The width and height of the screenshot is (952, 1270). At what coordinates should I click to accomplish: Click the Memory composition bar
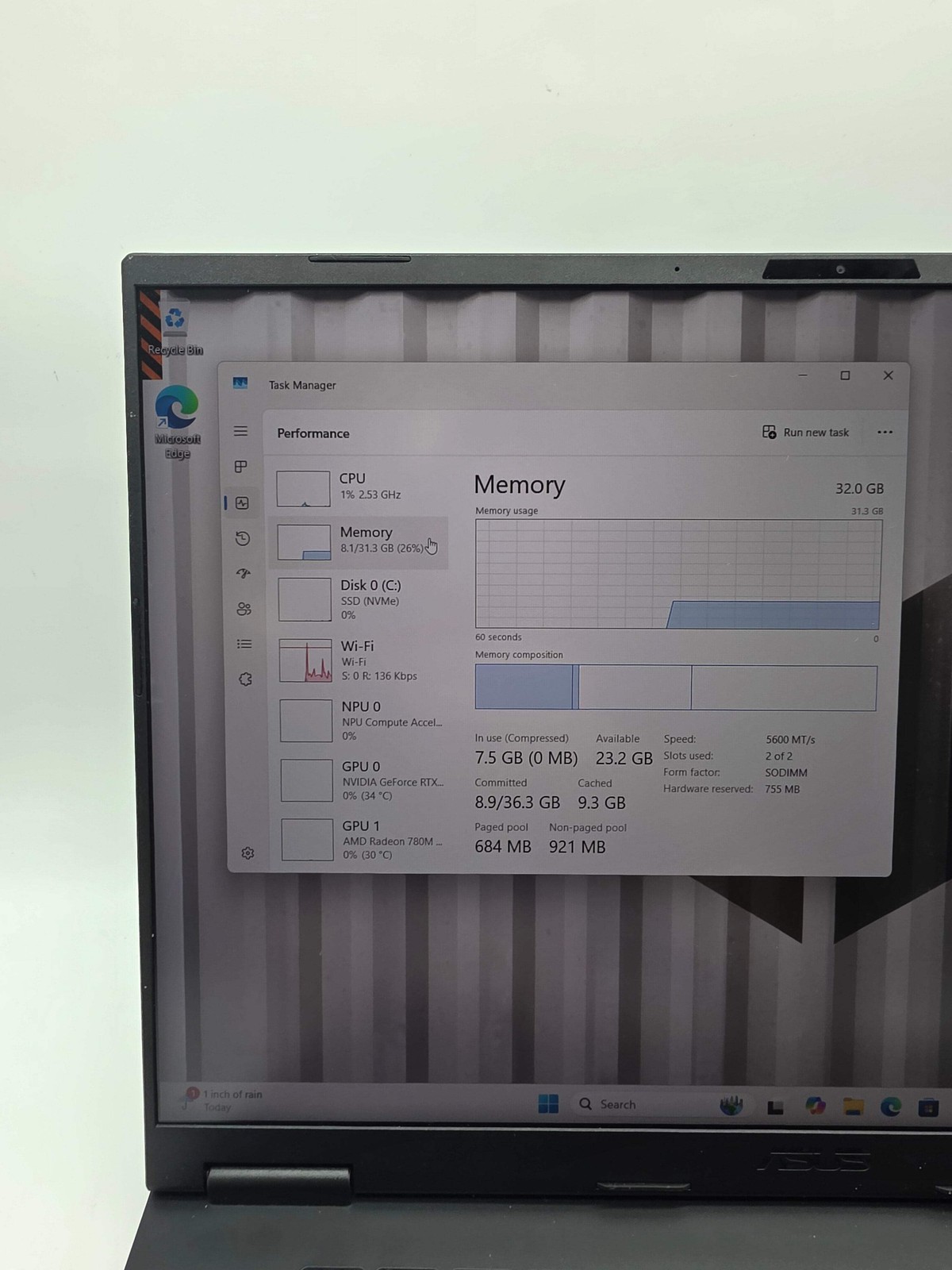[x=676, y=687]
